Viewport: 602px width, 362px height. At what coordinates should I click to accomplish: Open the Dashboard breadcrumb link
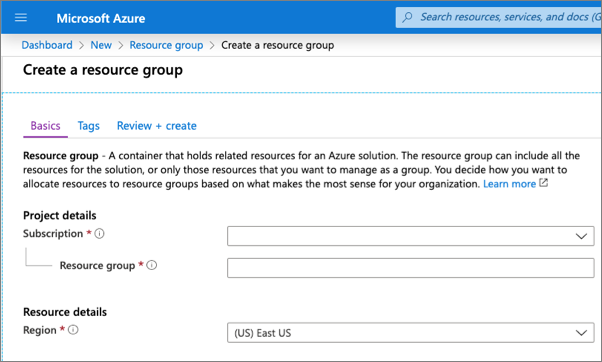[47, 45]
